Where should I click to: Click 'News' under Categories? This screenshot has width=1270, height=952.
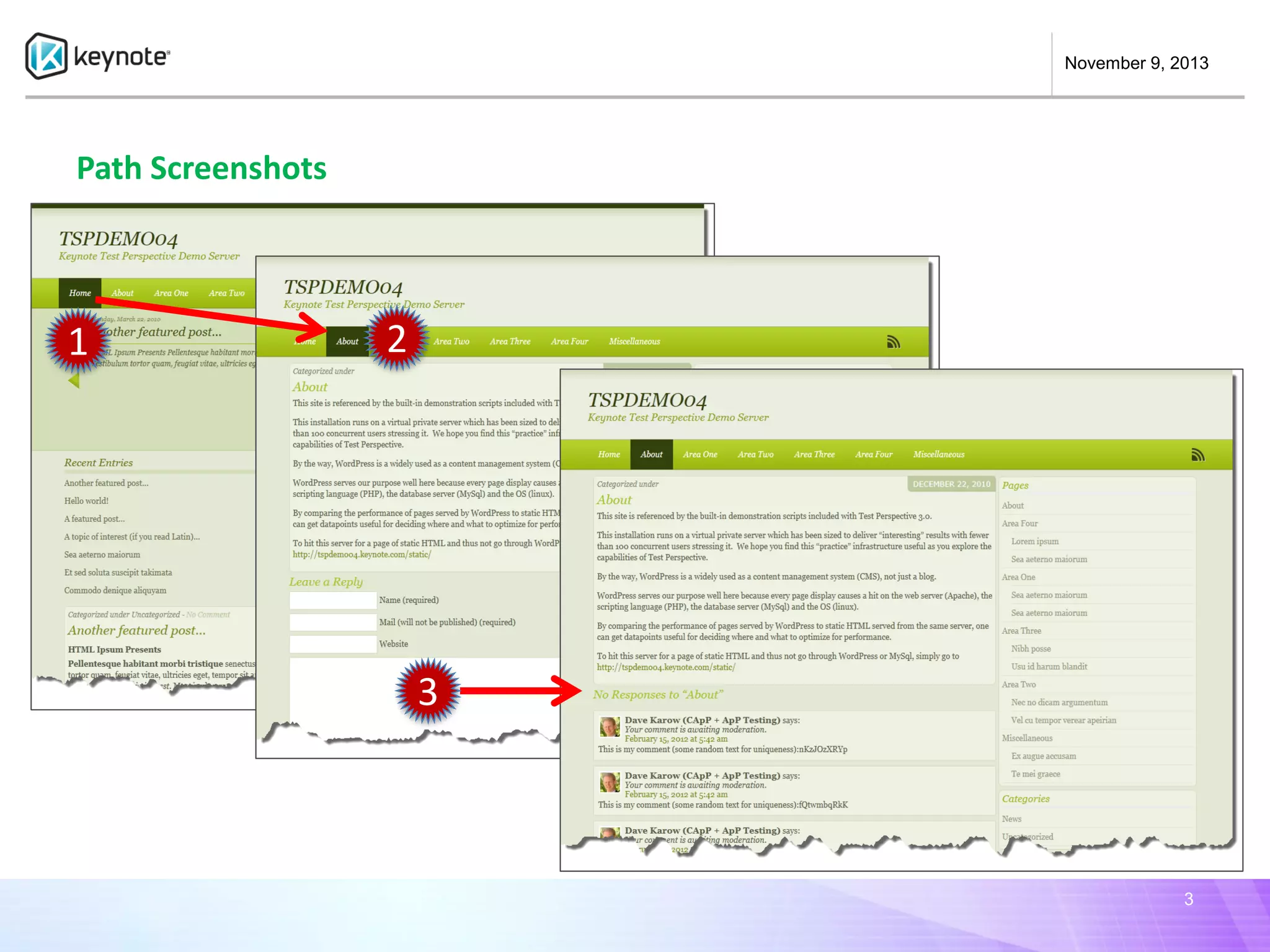point(1011,819)
